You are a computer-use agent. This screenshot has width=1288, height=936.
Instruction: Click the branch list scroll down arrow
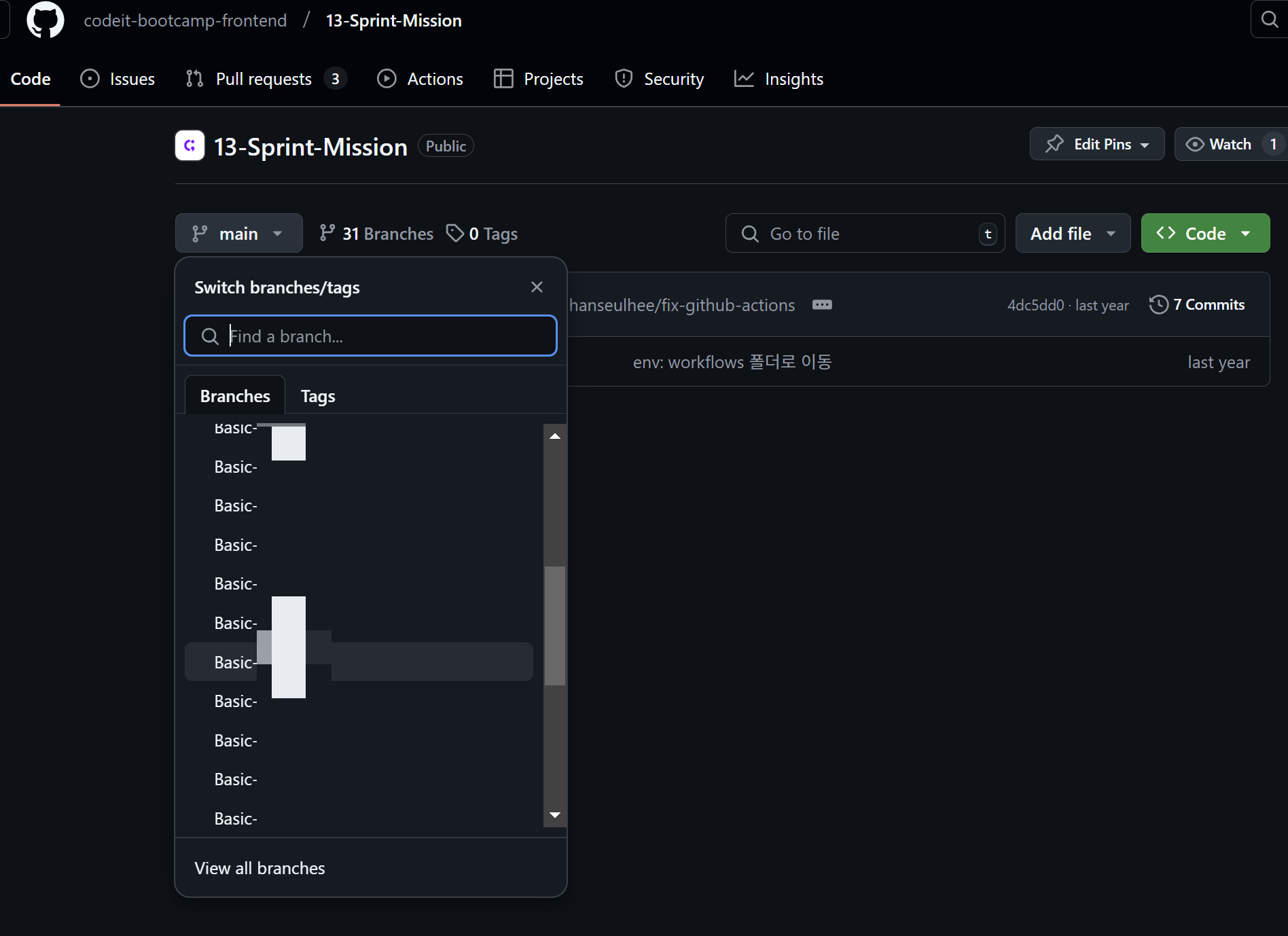(x=555, y=815)
